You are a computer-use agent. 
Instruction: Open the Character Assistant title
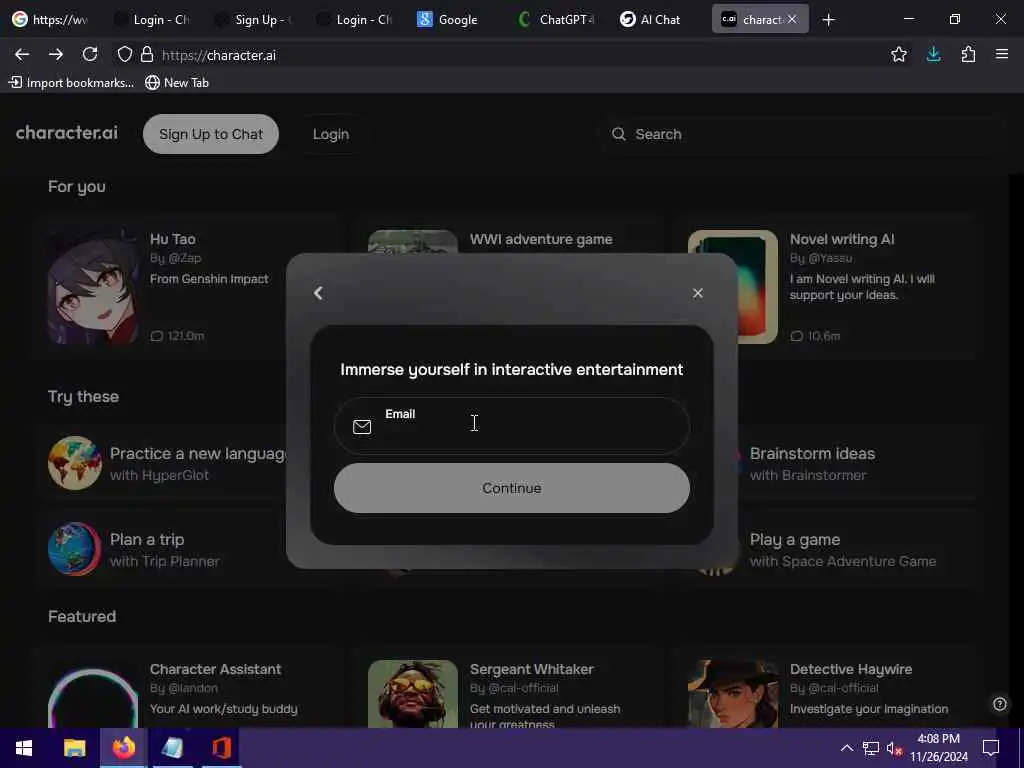click(x=216, y=669)
